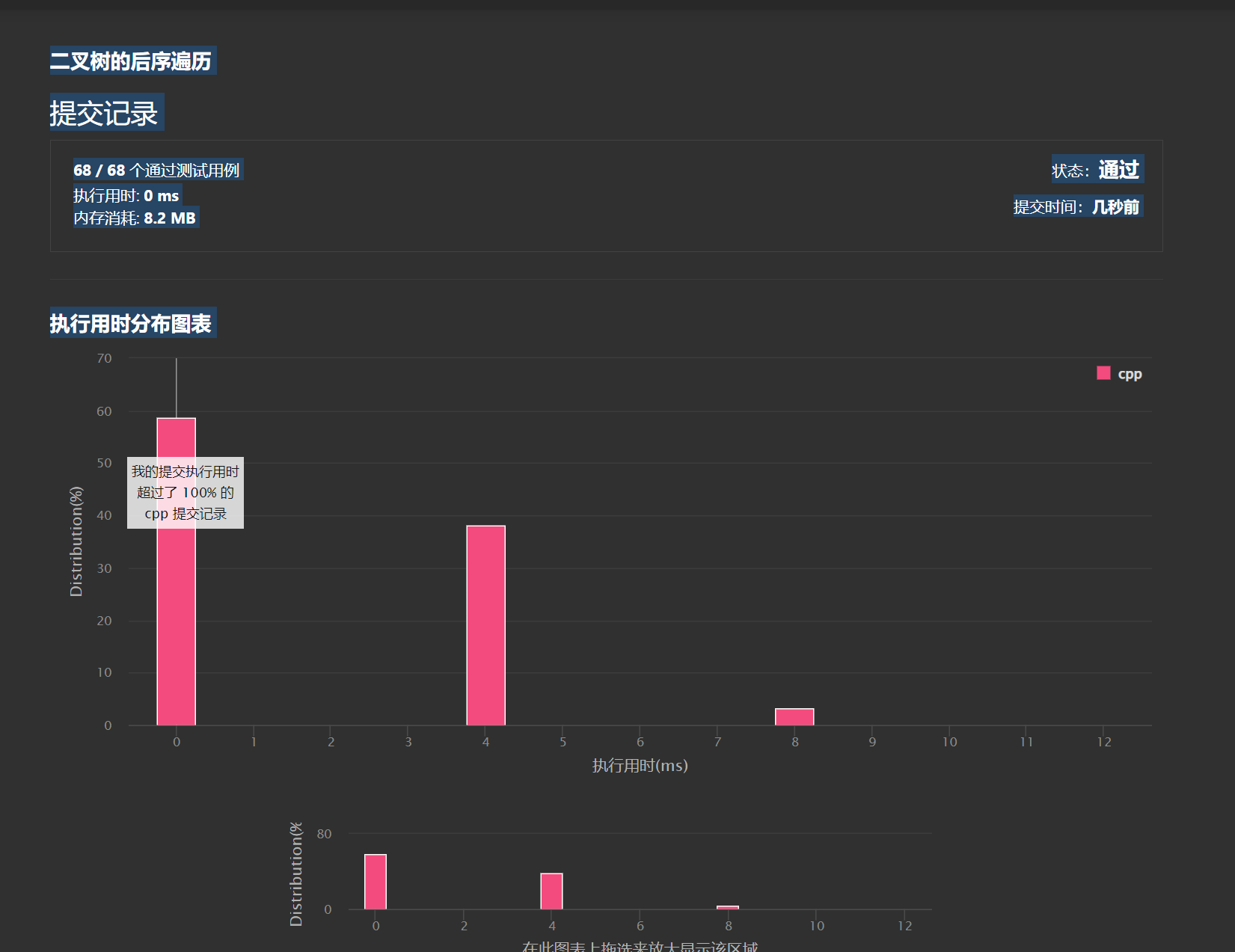Click the 68 / 68 test cases text

(158, 170)
